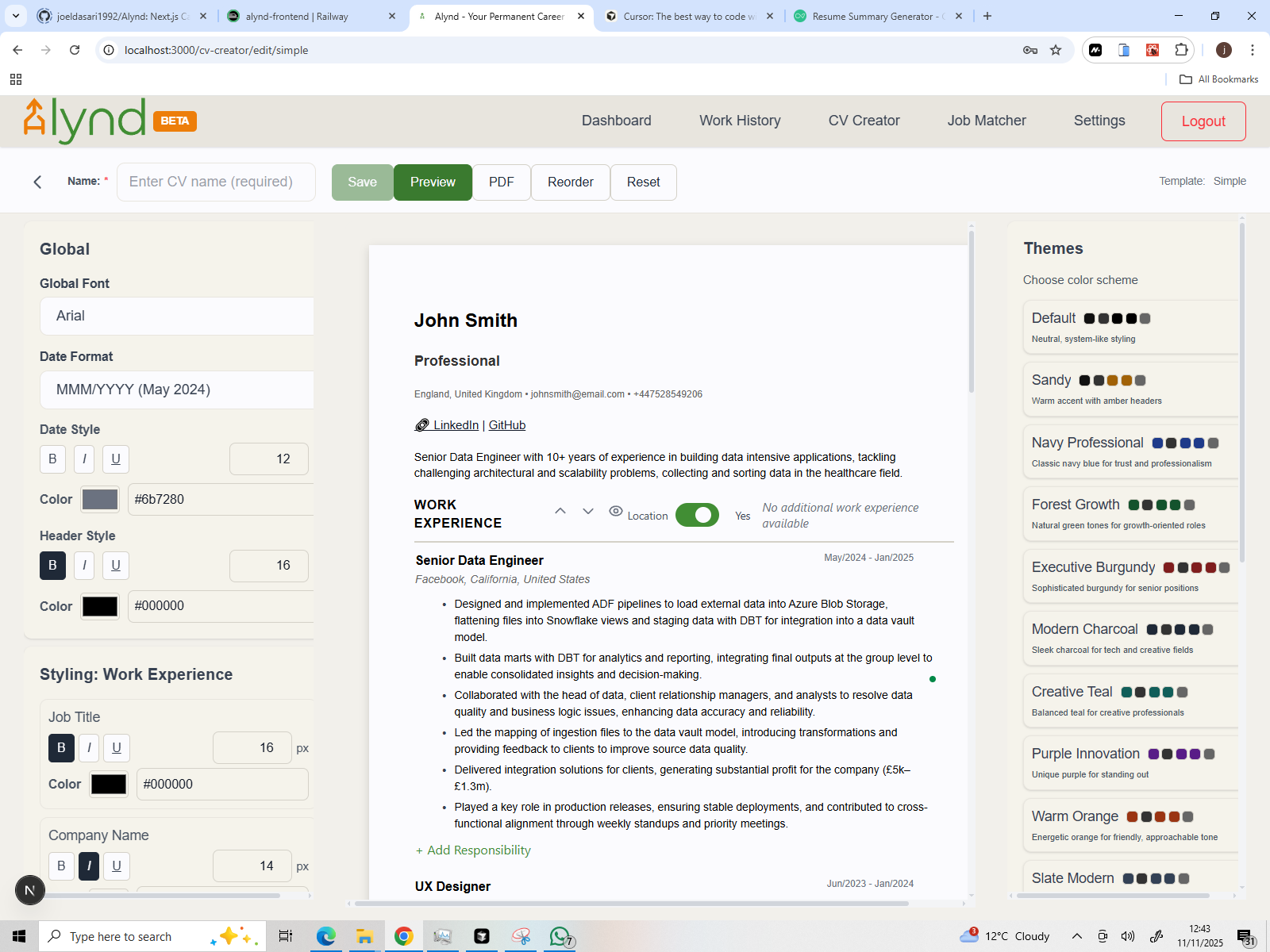Viewport: 1270px width, 952px height.
Task: Toggle Italic for Date Style
Action: pos(84,459)
